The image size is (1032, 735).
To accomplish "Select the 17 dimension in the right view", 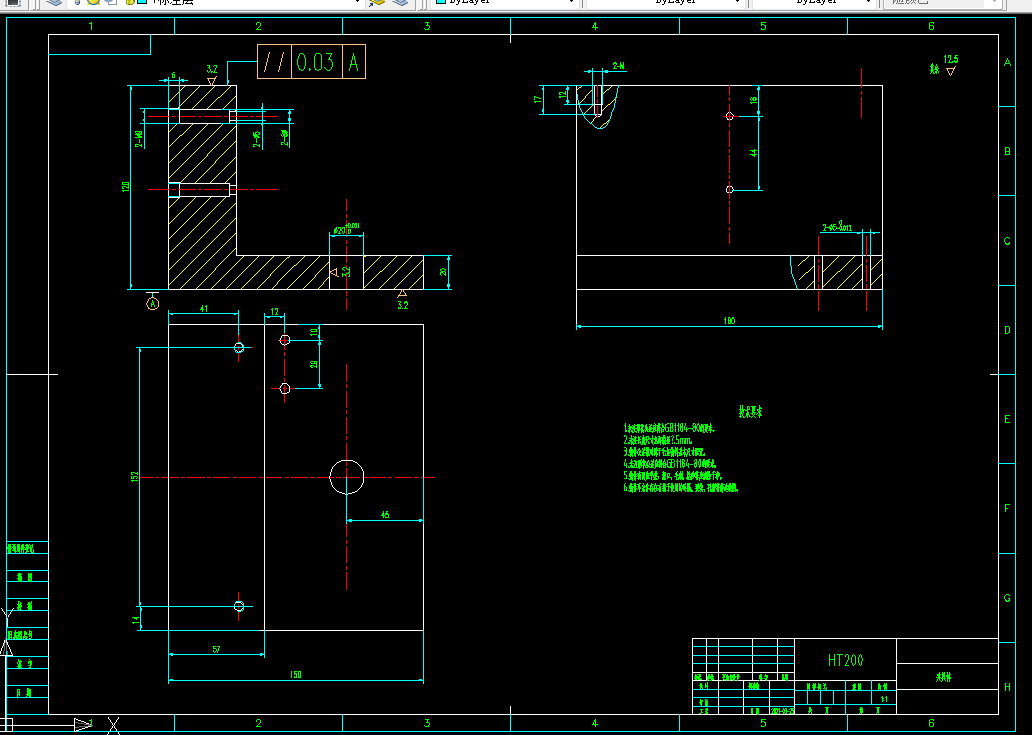I will click(538, 100).
